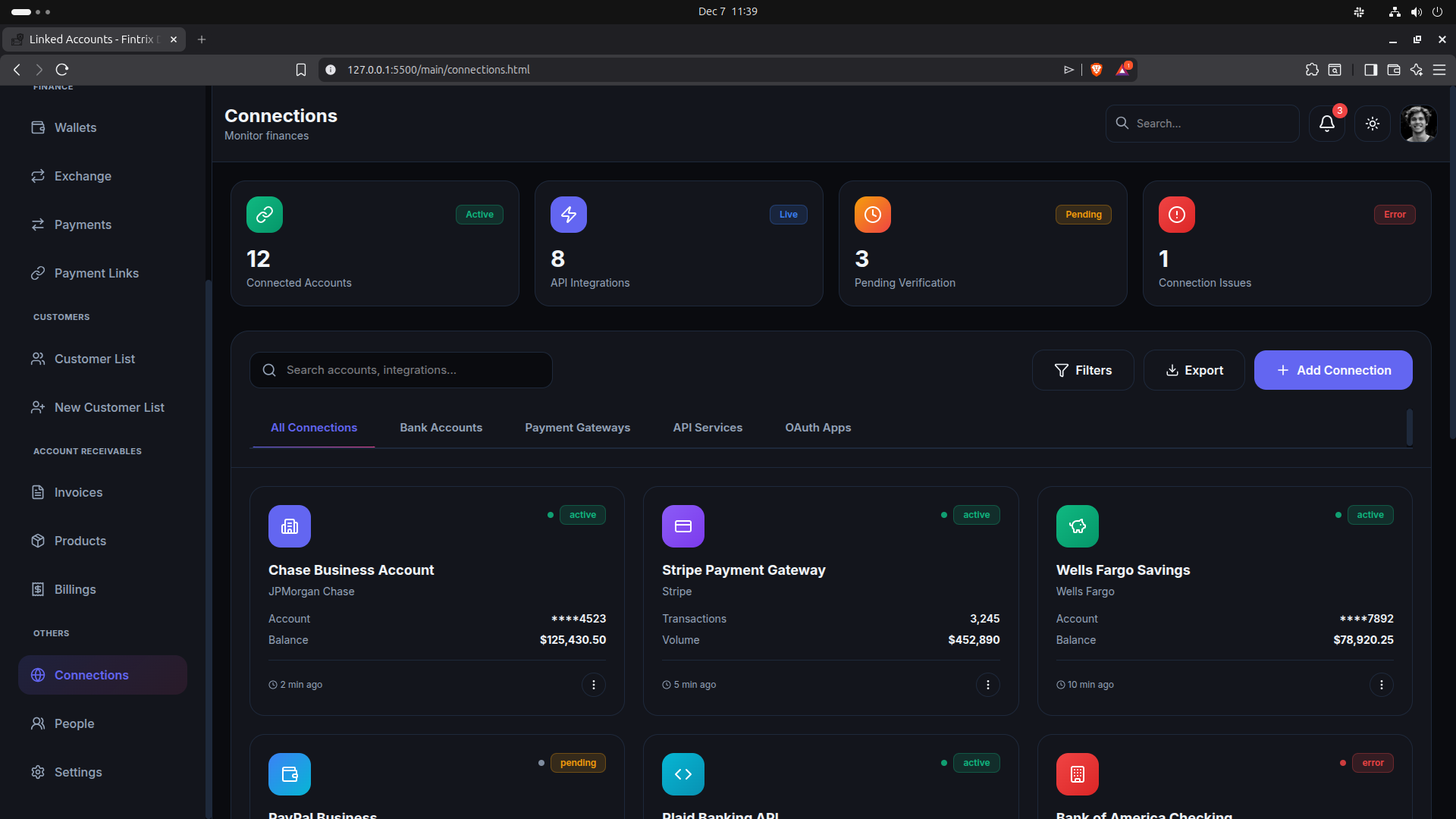
Task: Toggle the light/dark theme sun icon
Action: point(1373,124)
